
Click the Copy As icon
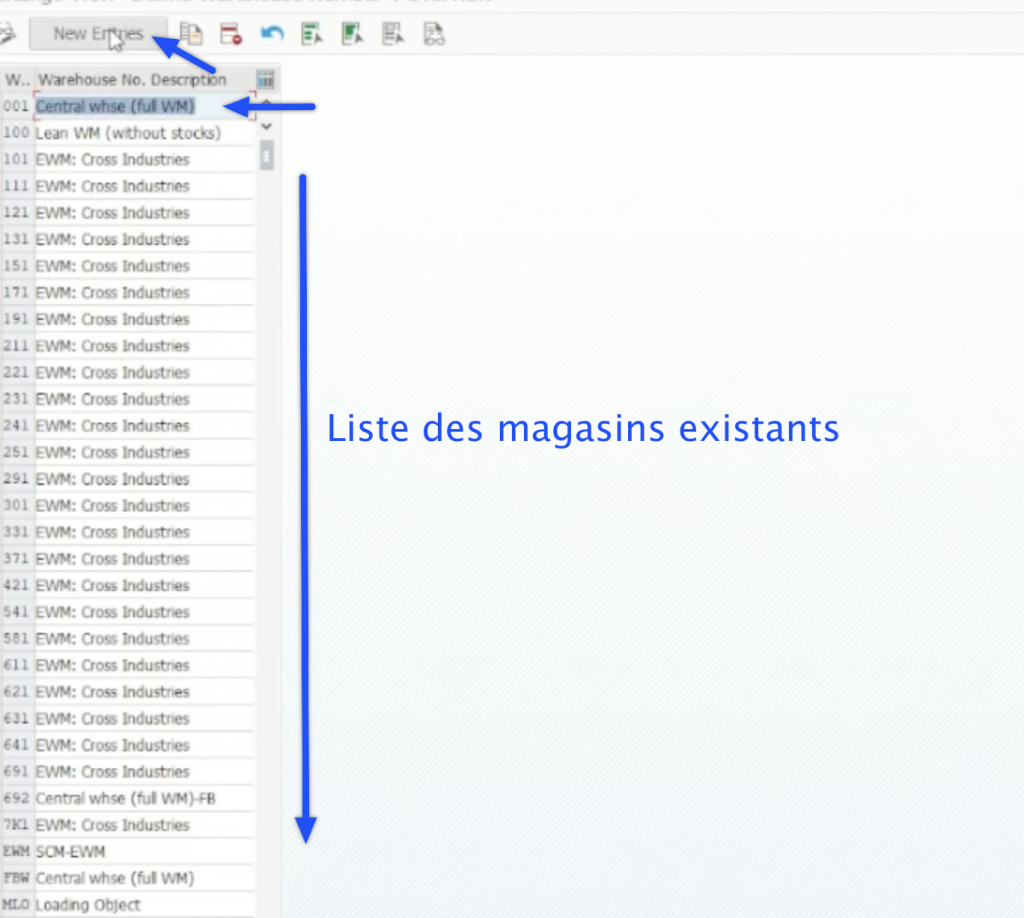(x=191, y=34)
